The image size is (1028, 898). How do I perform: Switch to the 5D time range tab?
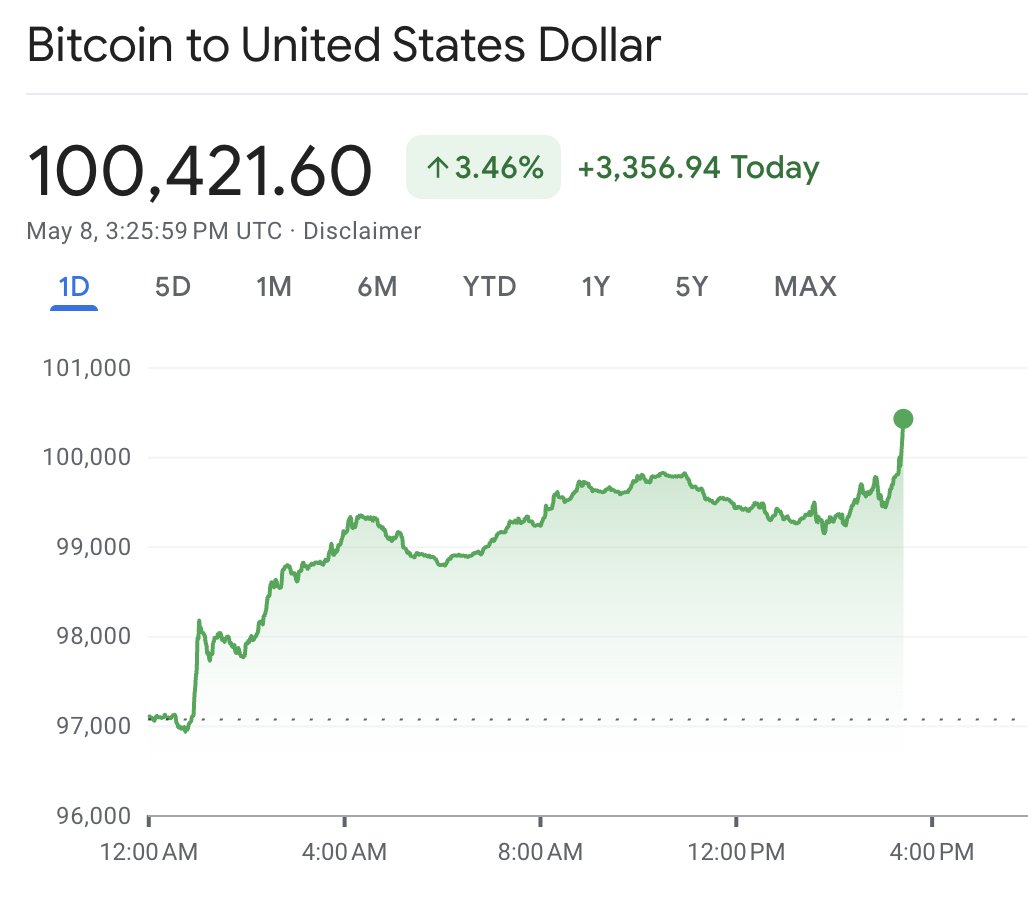(x=172, y=287)
